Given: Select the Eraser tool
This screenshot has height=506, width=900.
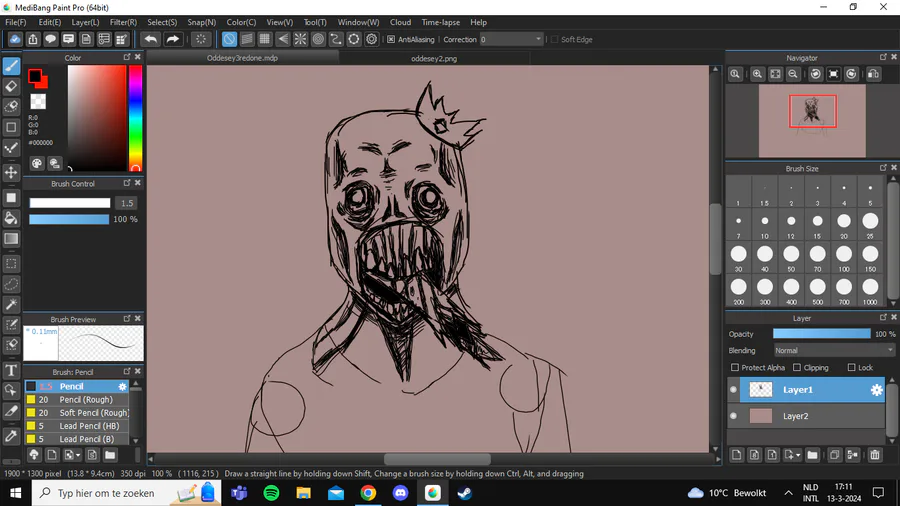Looking at the screenshot, I should (x=12, y=86).
